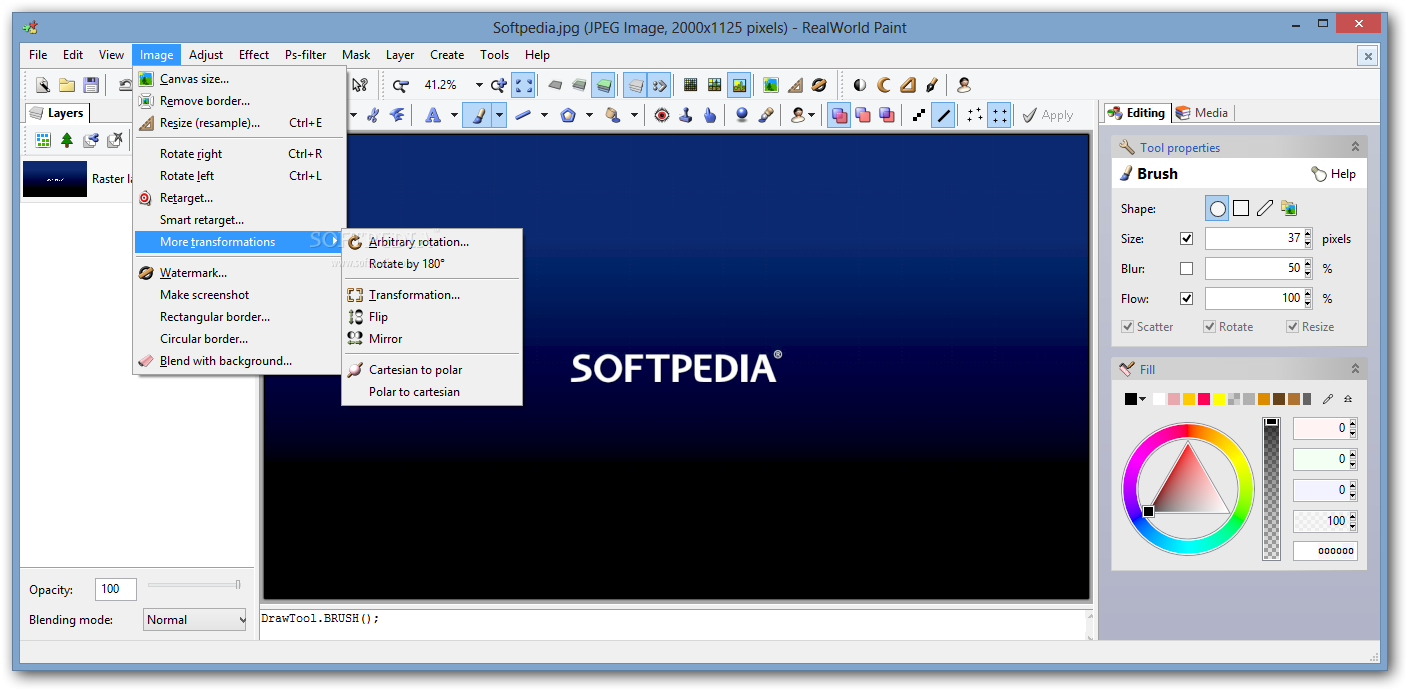The image size is (1408, 691).
Task: Expand the polygon tool dropdown arrow
Action: (x=589, y=115)
